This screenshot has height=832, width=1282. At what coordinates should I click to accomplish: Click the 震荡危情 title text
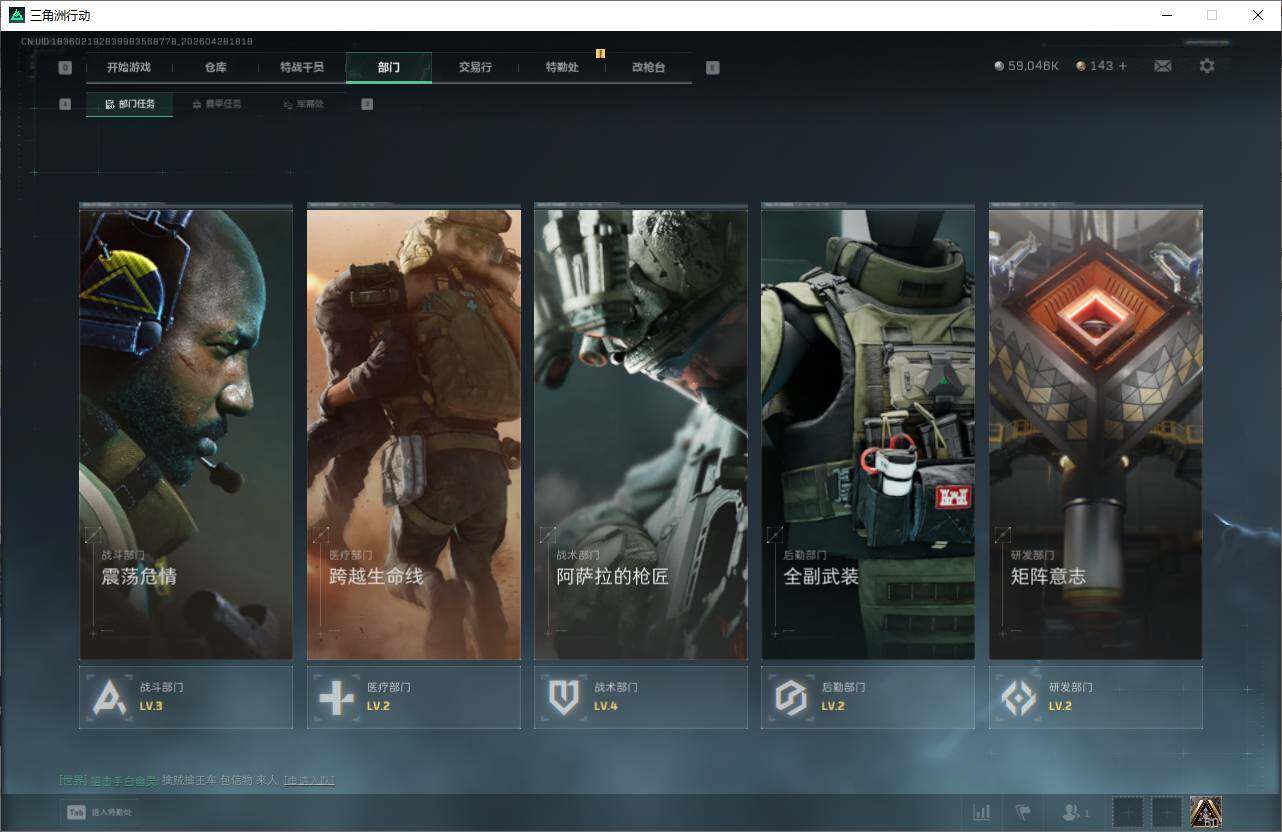139,577
